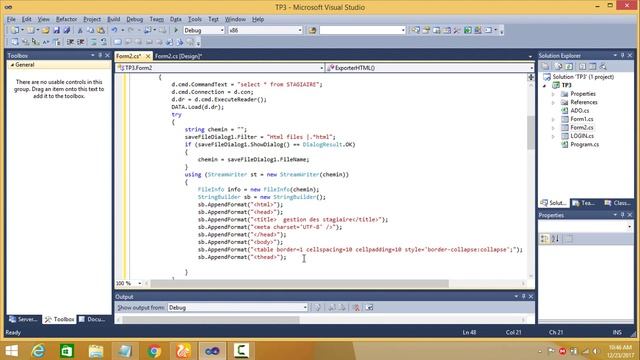Toggle a bookmark with the toolbar icon
This screenshot has height=360, width=640.
tap(118, 42)
